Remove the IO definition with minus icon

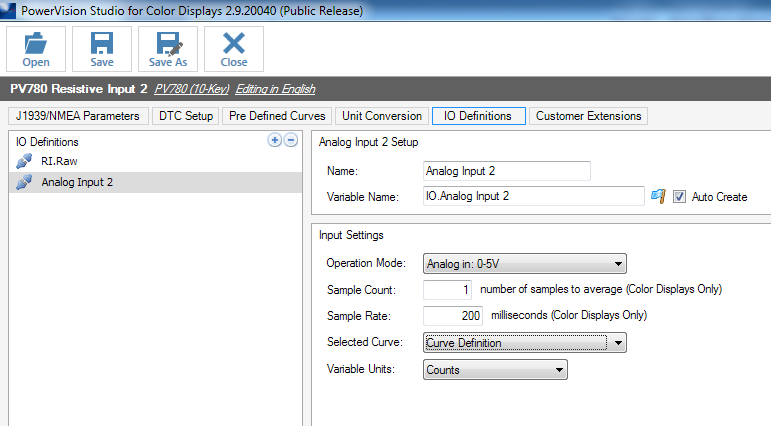tap(291, 140)
